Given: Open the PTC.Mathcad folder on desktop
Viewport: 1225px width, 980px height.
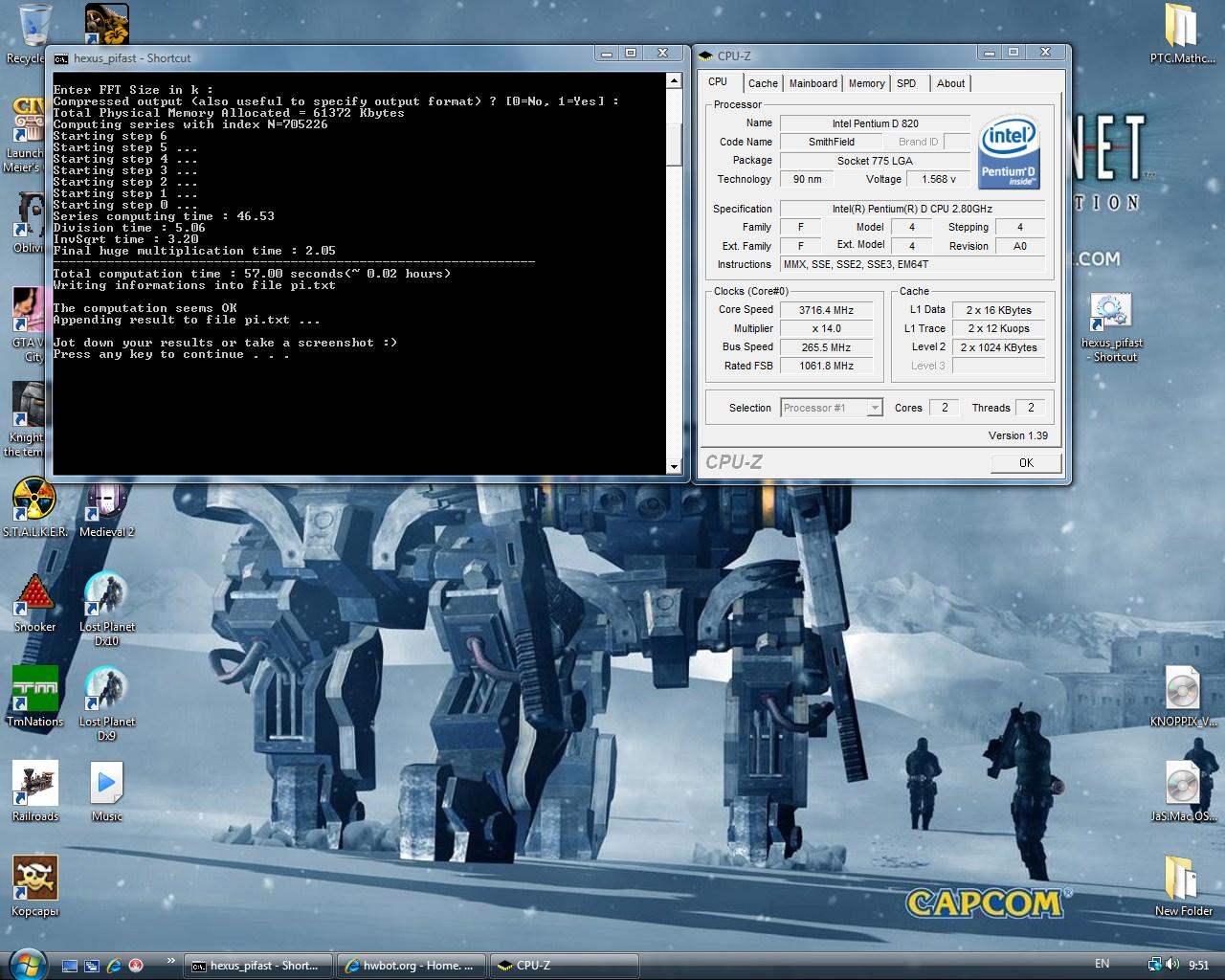Looking at the screenshot, I should tap(1182, 33).
